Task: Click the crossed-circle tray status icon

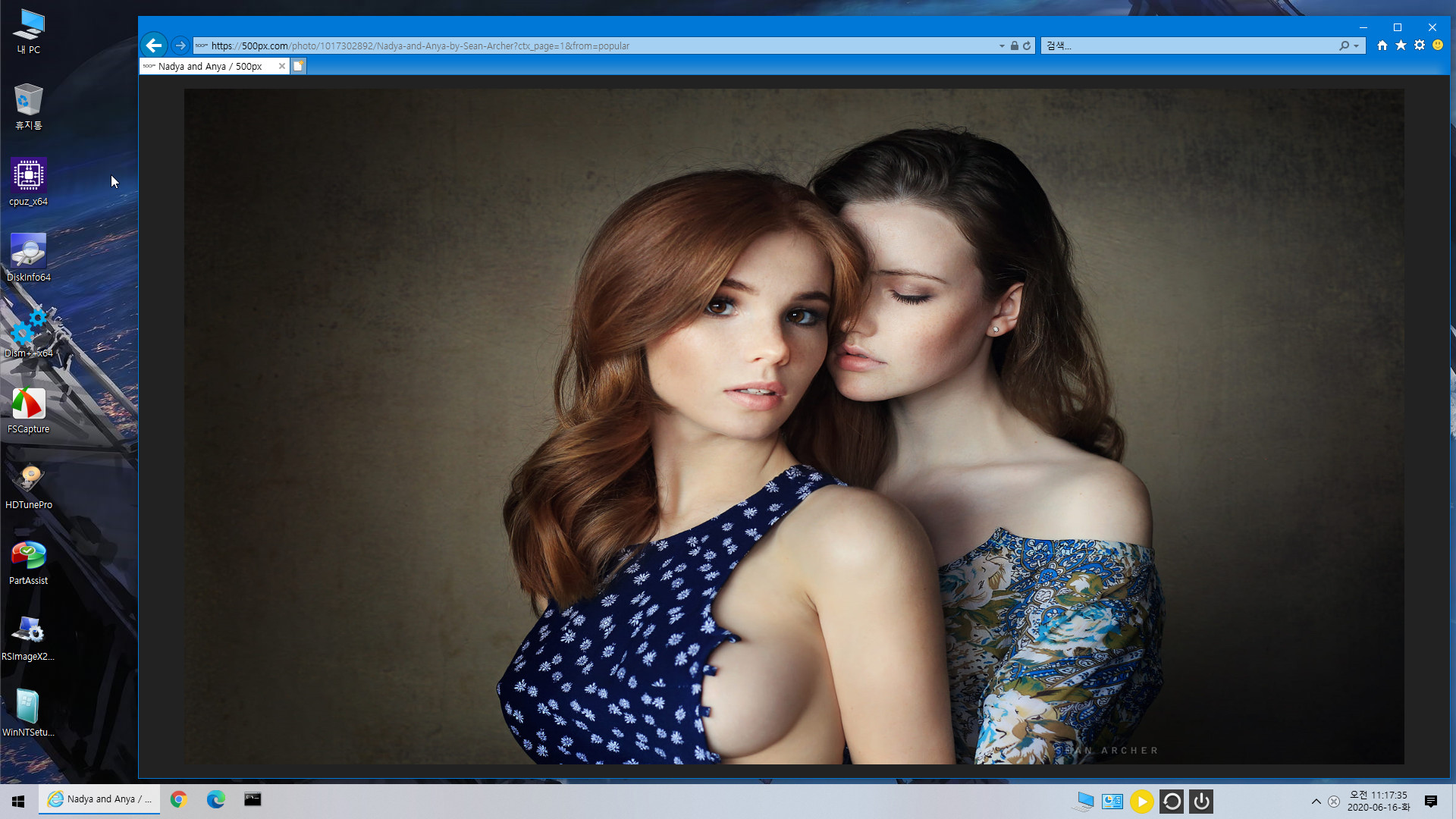Action: 1334,802
